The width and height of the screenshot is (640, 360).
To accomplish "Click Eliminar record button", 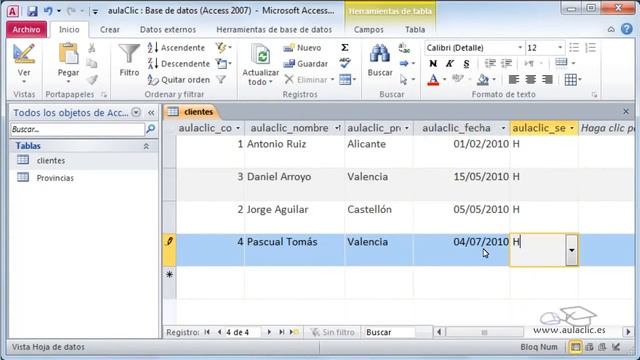I will click(309, 80).
